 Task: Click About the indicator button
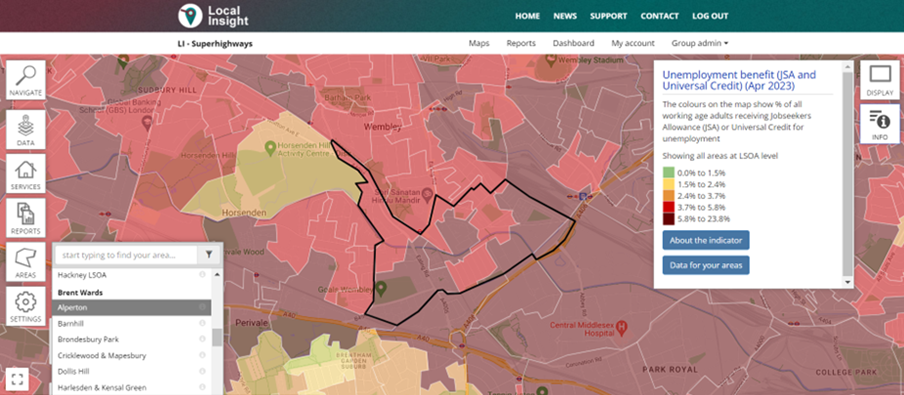pos(706,240)
